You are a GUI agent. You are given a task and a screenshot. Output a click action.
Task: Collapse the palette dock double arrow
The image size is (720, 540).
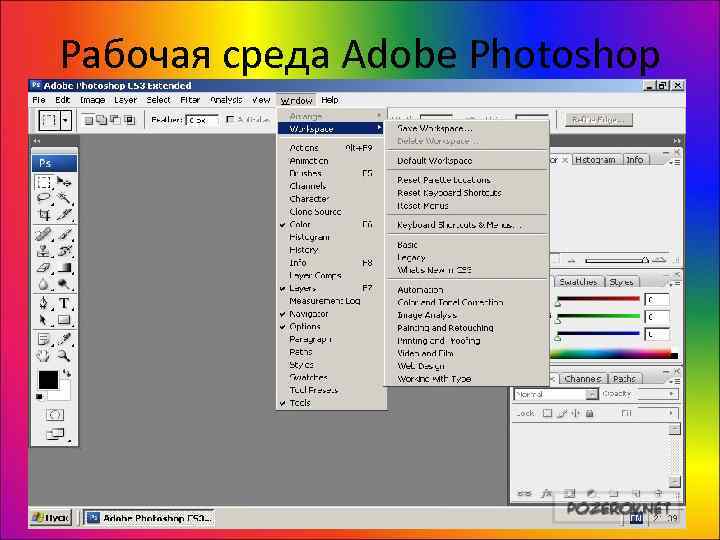(677, 141)
